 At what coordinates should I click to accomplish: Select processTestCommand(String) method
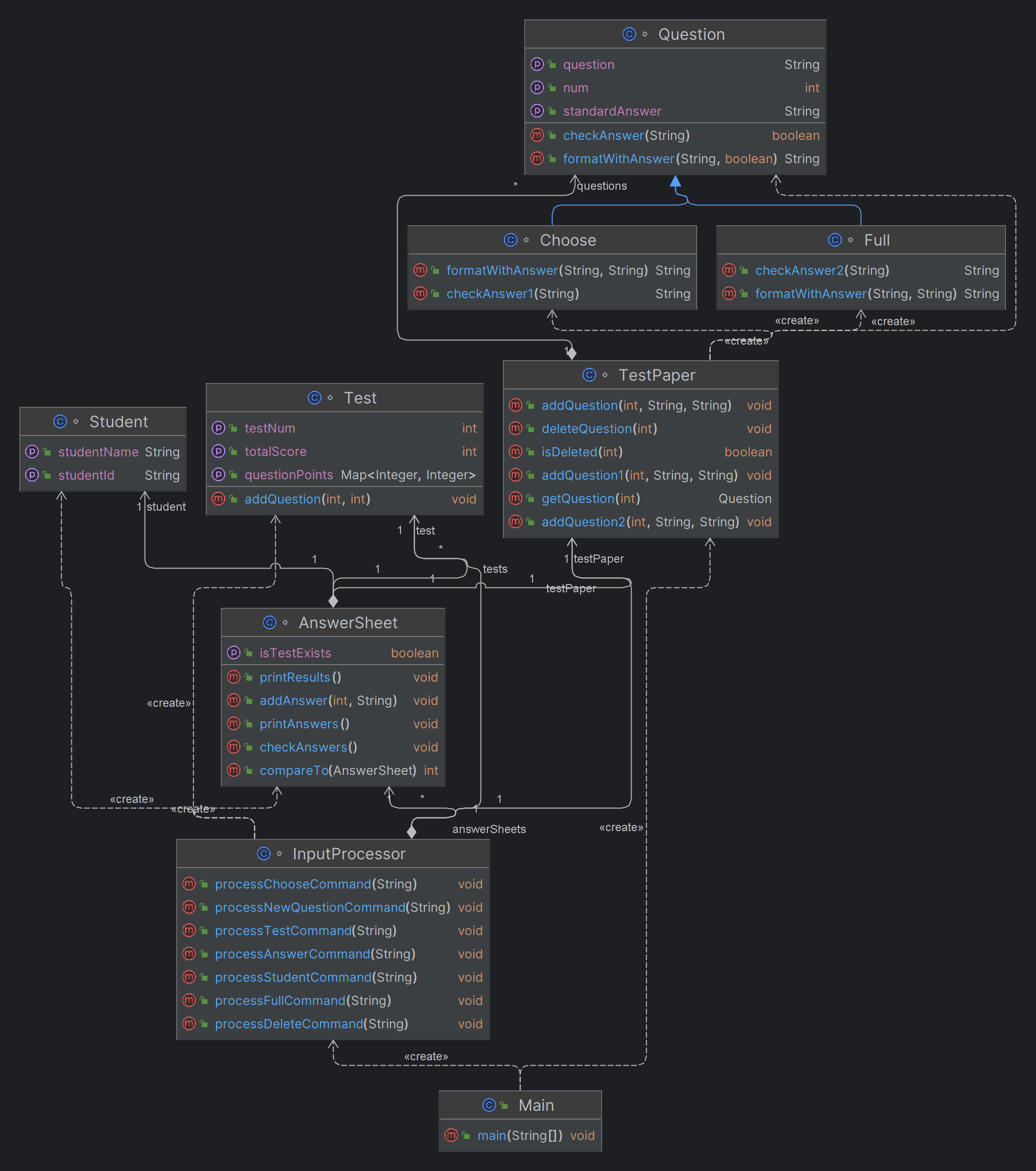(x=333, y=931)
